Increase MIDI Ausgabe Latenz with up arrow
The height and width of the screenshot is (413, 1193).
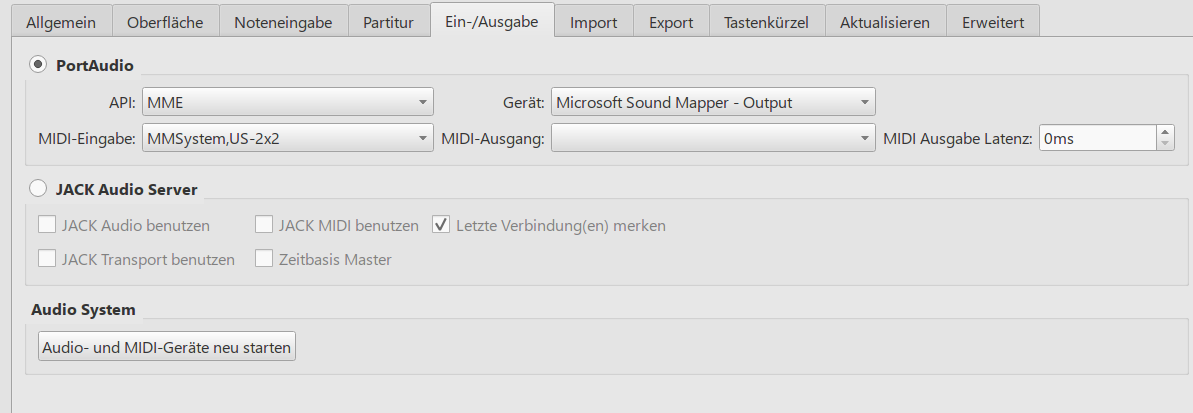(x=1164, y=132)
